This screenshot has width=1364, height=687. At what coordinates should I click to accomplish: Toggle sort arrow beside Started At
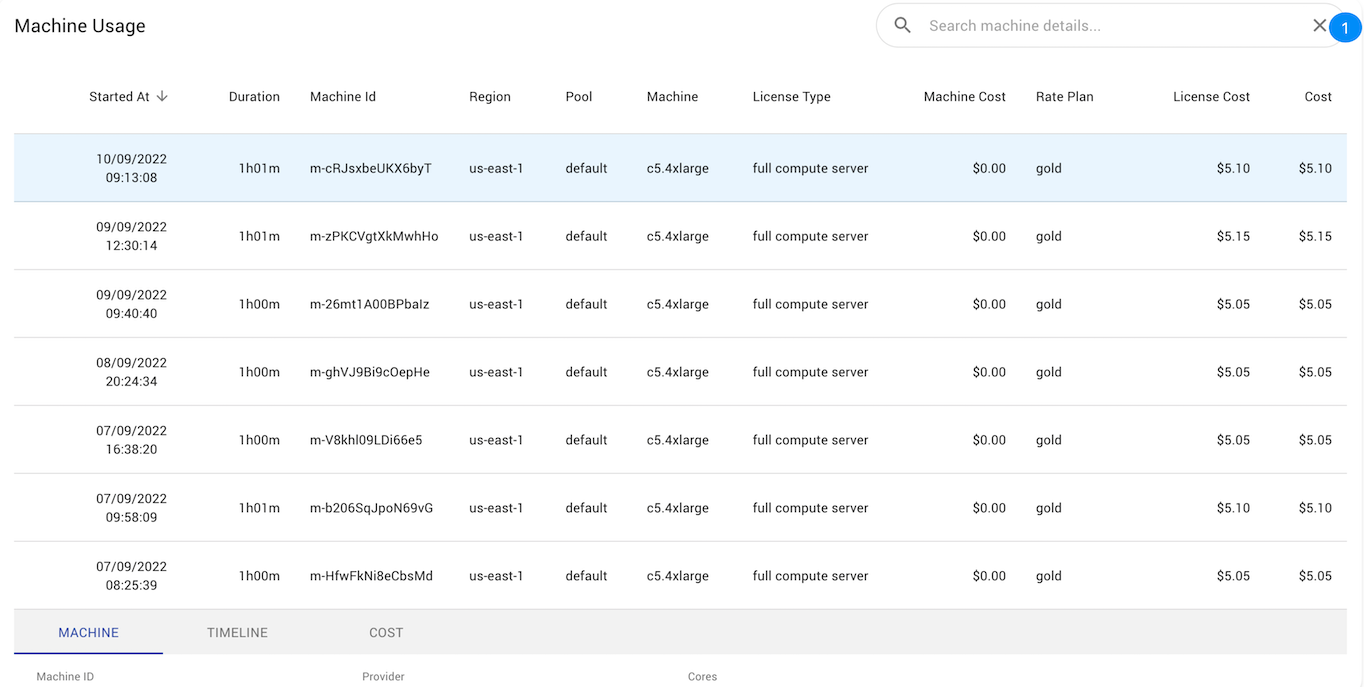point(162,97)
